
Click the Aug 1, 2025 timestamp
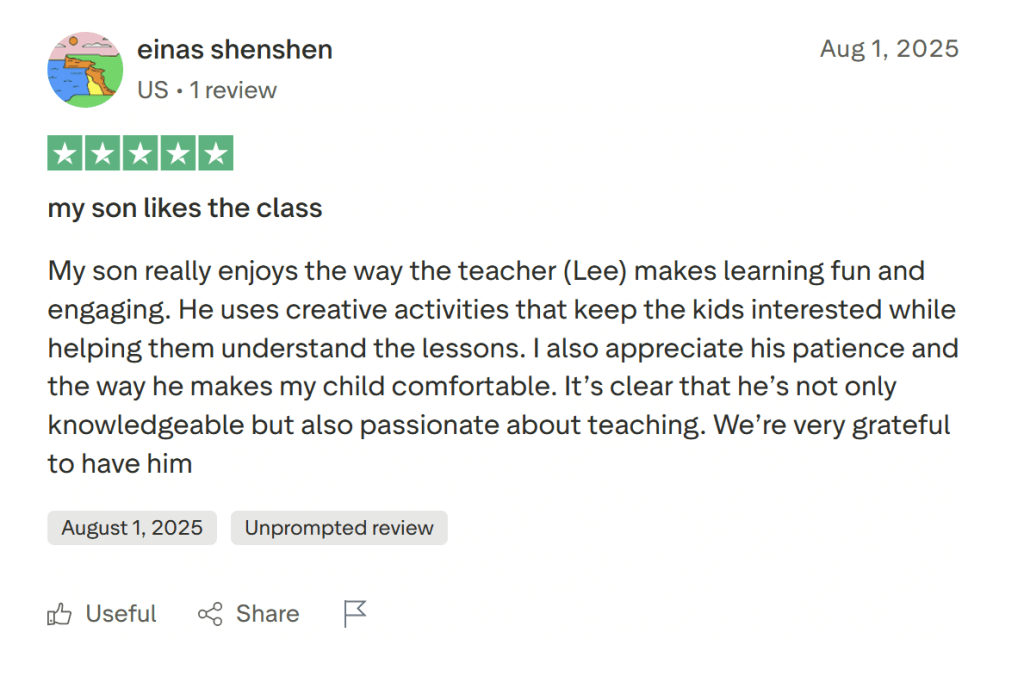[889, 47]
